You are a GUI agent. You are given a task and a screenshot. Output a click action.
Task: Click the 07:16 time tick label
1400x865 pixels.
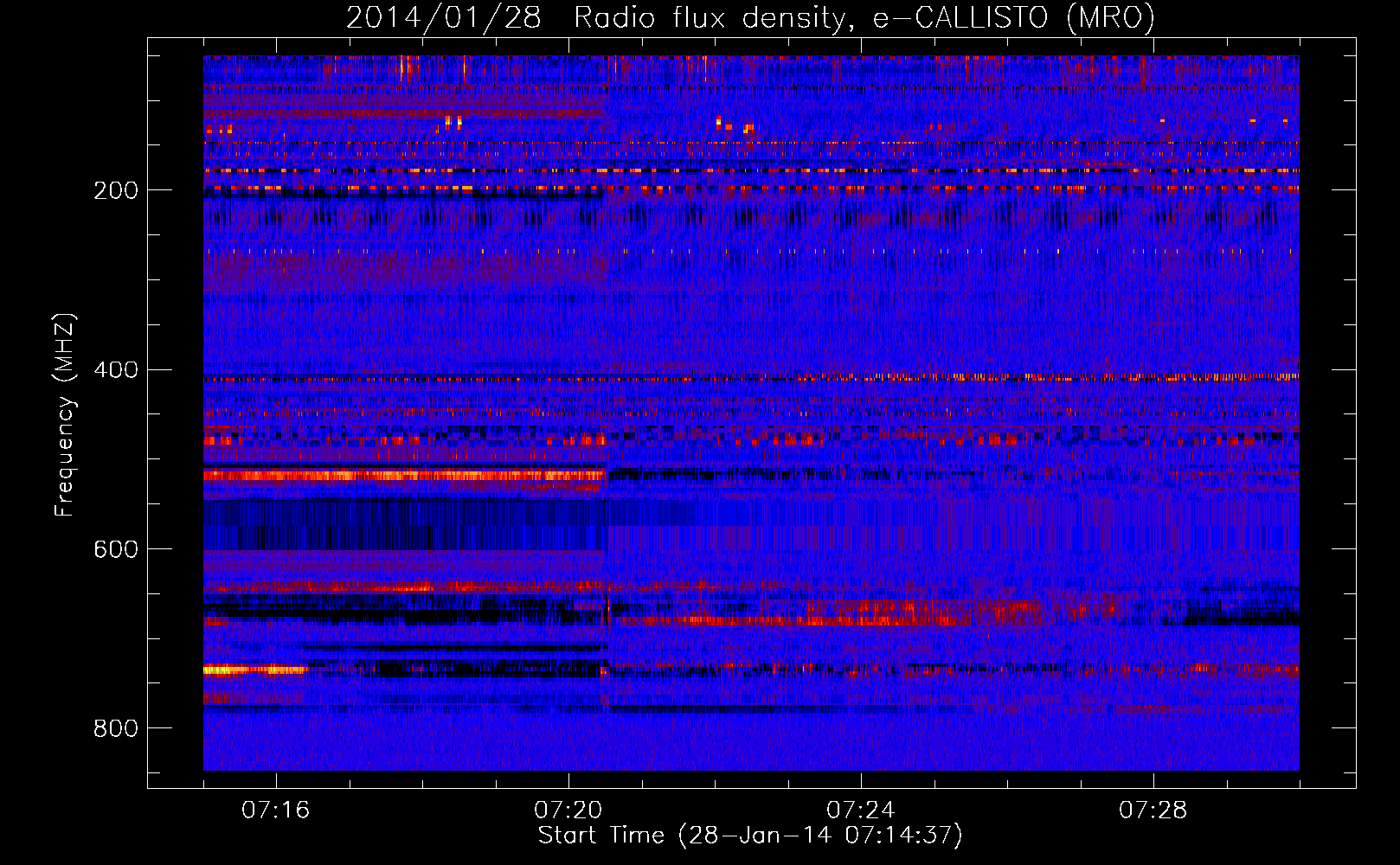pos(276,811)
